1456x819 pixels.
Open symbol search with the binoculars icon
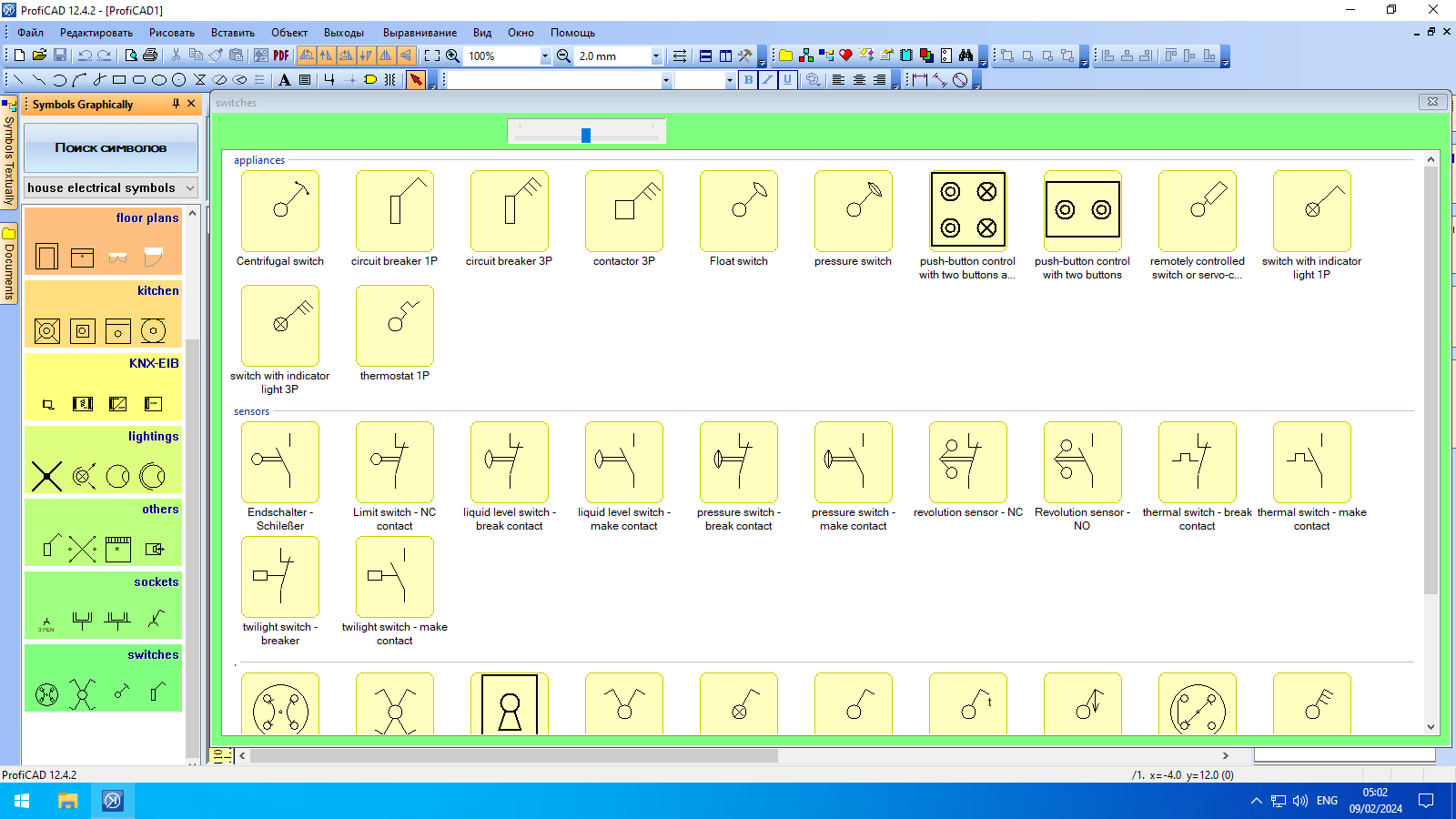(x=967, y=55)
